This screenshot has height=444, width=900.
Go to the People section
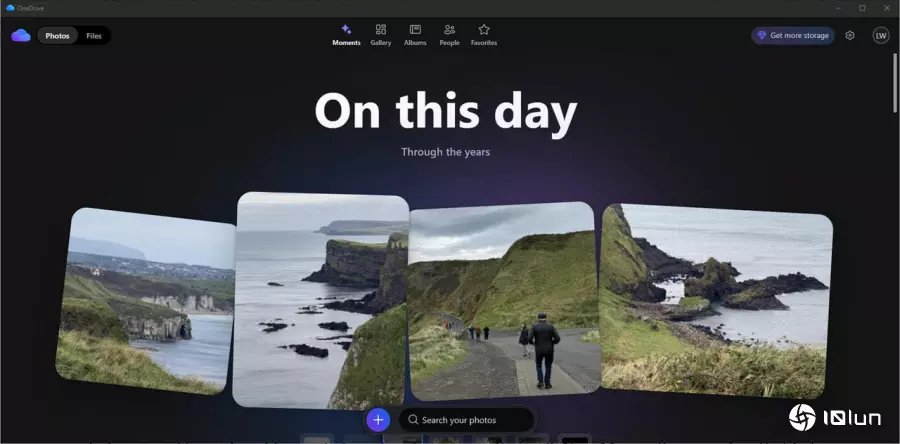pyautogui.click(x=449, y=35)
